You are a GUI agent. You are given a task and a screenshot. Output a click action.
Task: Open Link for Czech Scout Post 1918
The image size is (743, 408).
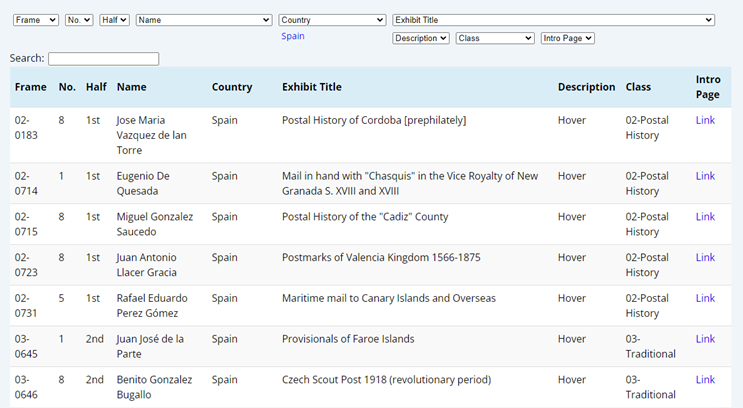tap(705, 380)
